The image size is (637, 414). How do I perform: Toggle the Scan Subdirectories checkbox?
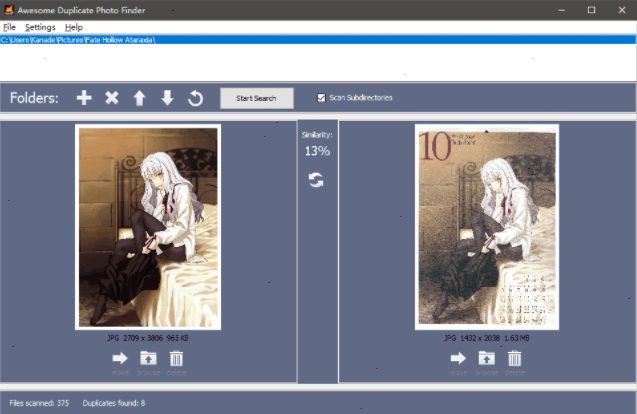click(321, 98)
